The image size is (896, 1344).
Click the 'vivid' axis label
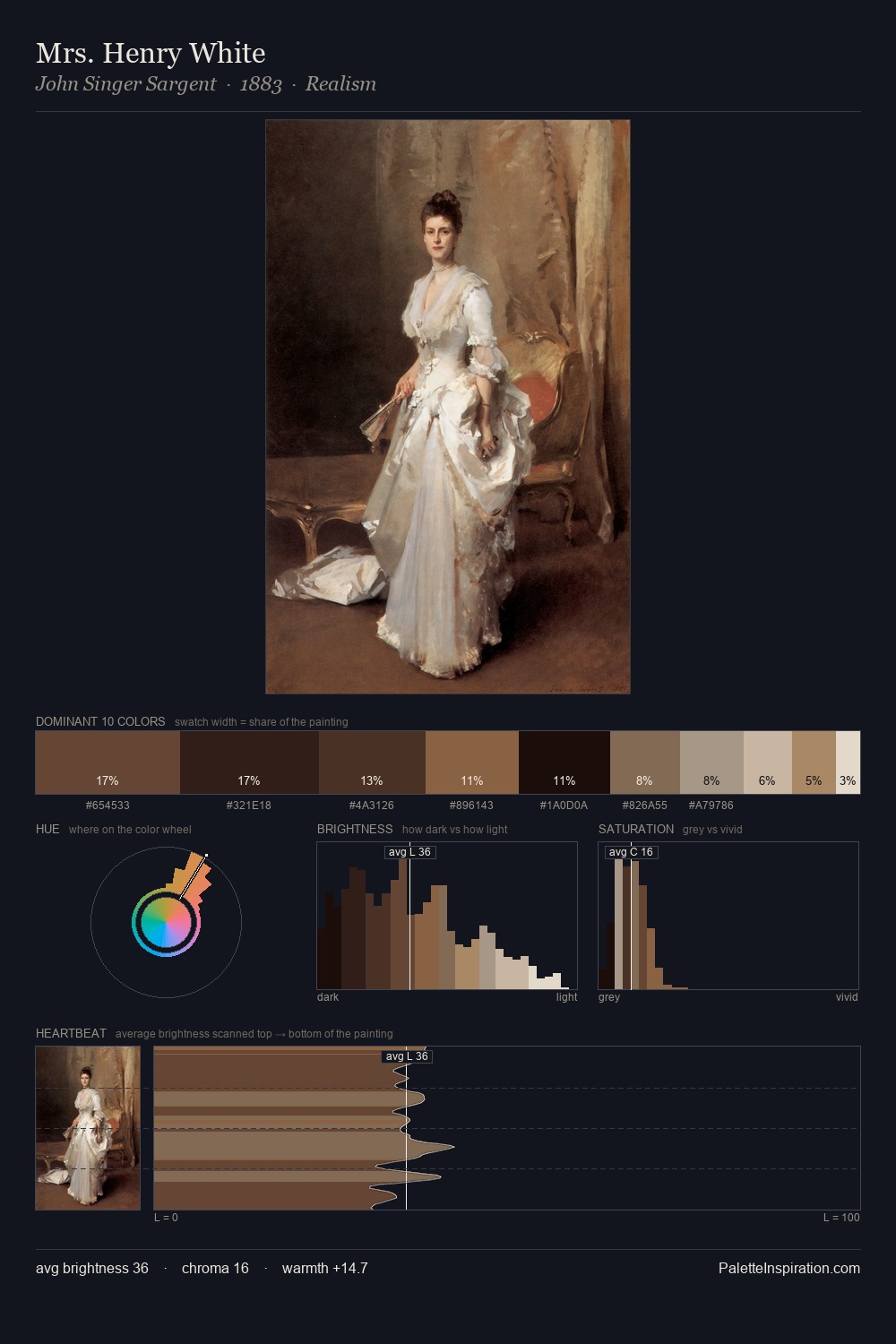tap(847, 997)
